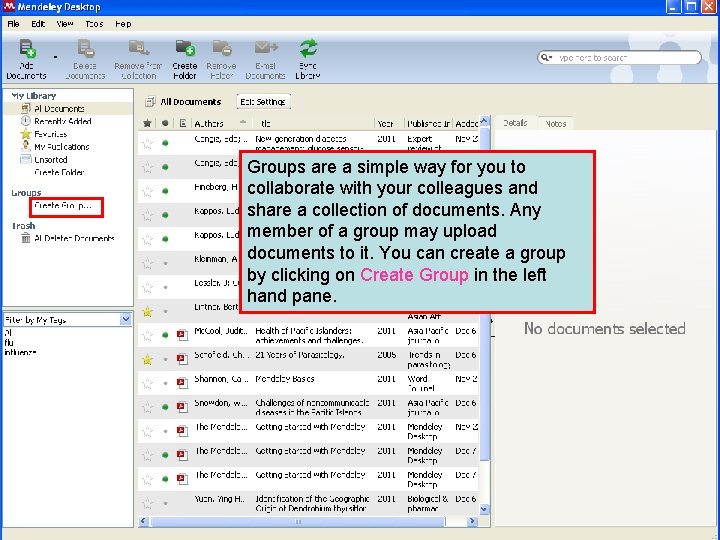
Task: Open PDF icon for Snowdon Challenges row
Action: 182,406
